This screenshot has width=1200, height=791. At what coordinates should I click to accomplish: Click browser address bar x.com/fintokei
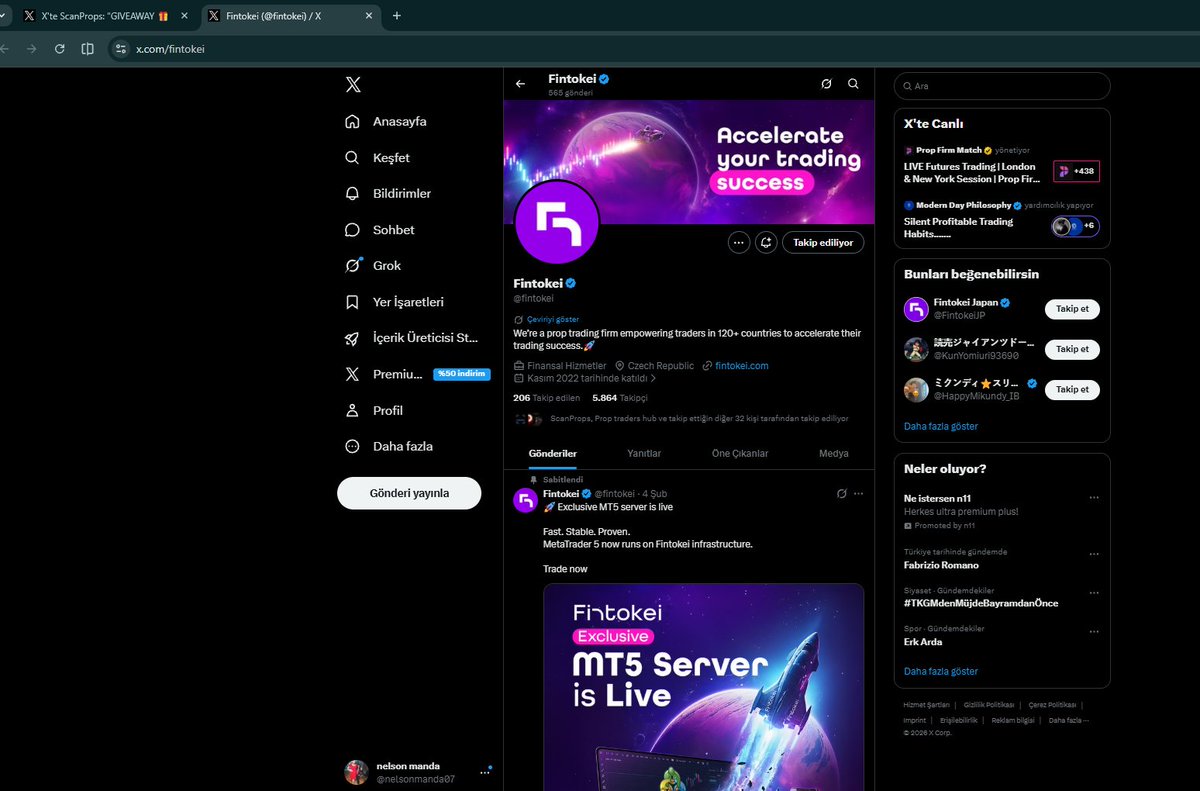pos(170,48)
